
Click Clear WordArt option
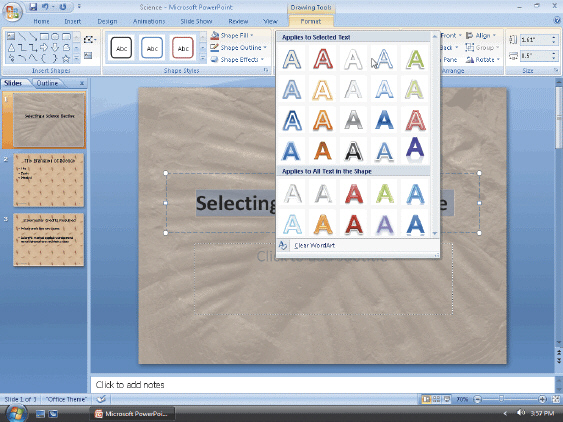[x=314, y=246]
